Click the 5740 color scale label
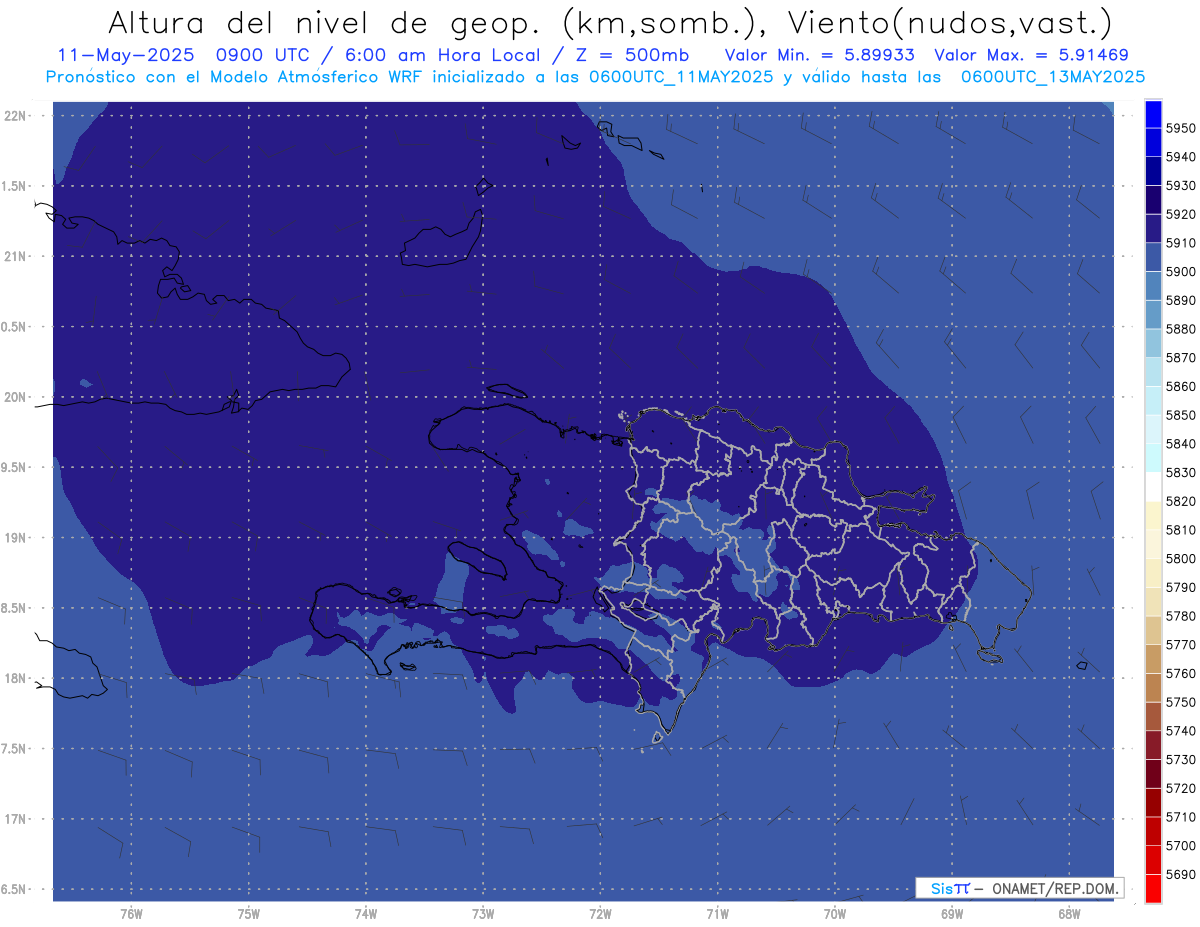Viewport: 1200px width, 927px height. tap(1181, 731)
